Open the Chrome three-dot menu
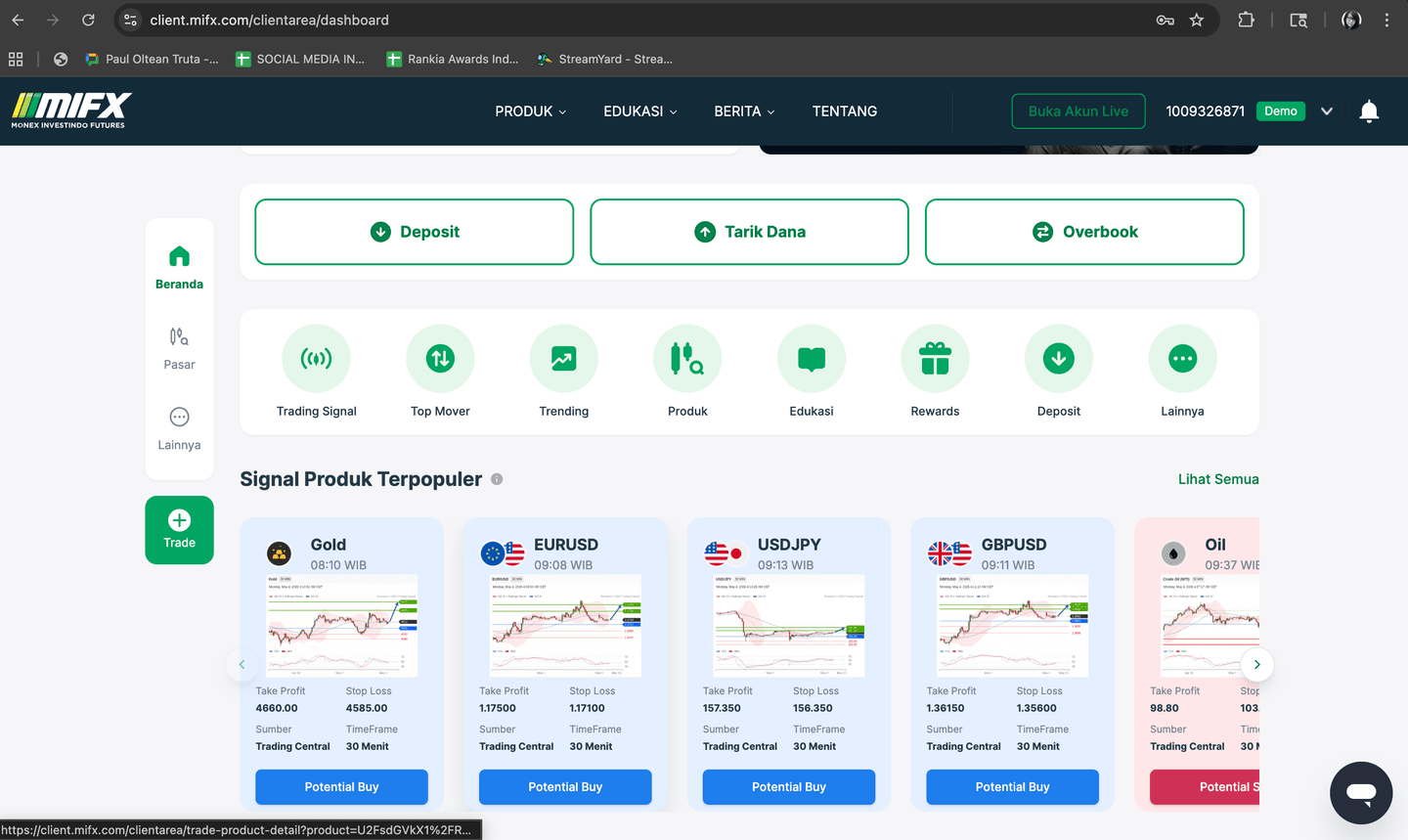This screenshot has height=840, width=1408. [1386, 20]
